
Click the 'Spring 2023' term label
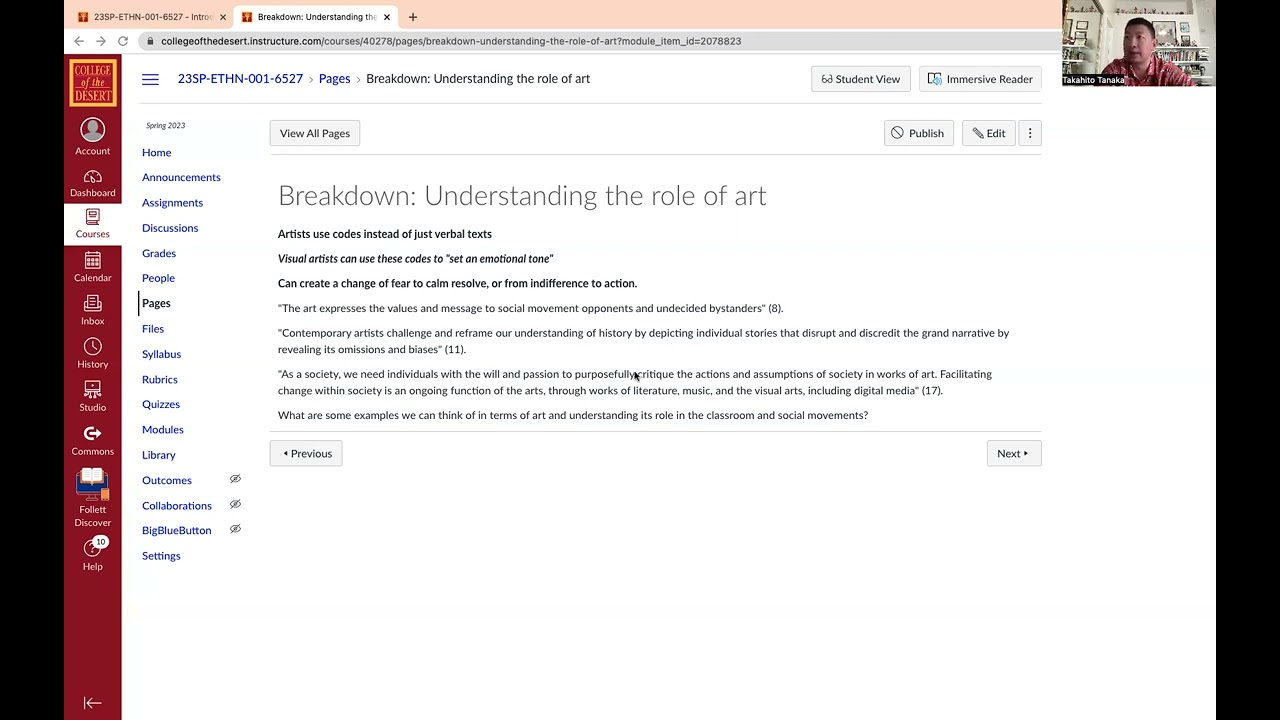165,126
